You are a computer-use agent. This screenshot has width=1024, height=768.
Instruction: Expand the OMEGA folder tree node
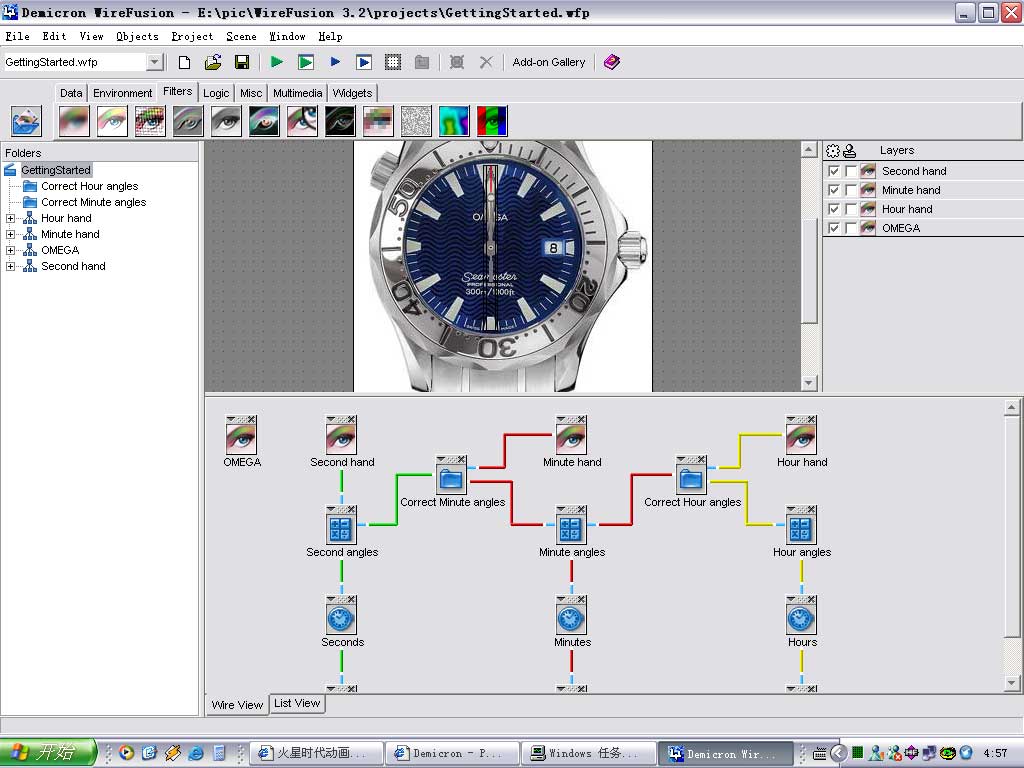11,250
